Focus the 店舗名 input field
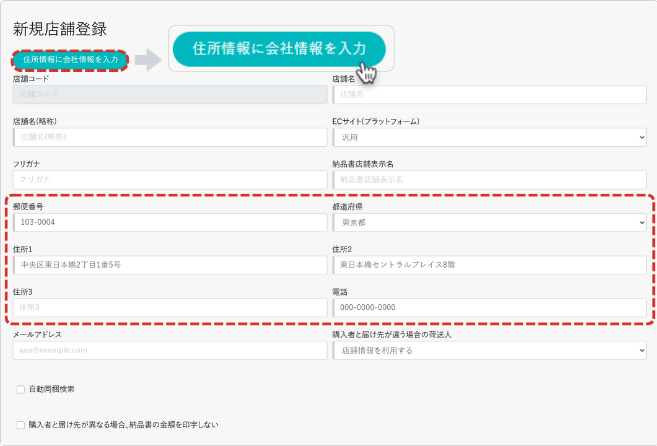Viewport: 657px width, 446px height. pos(489,94)
